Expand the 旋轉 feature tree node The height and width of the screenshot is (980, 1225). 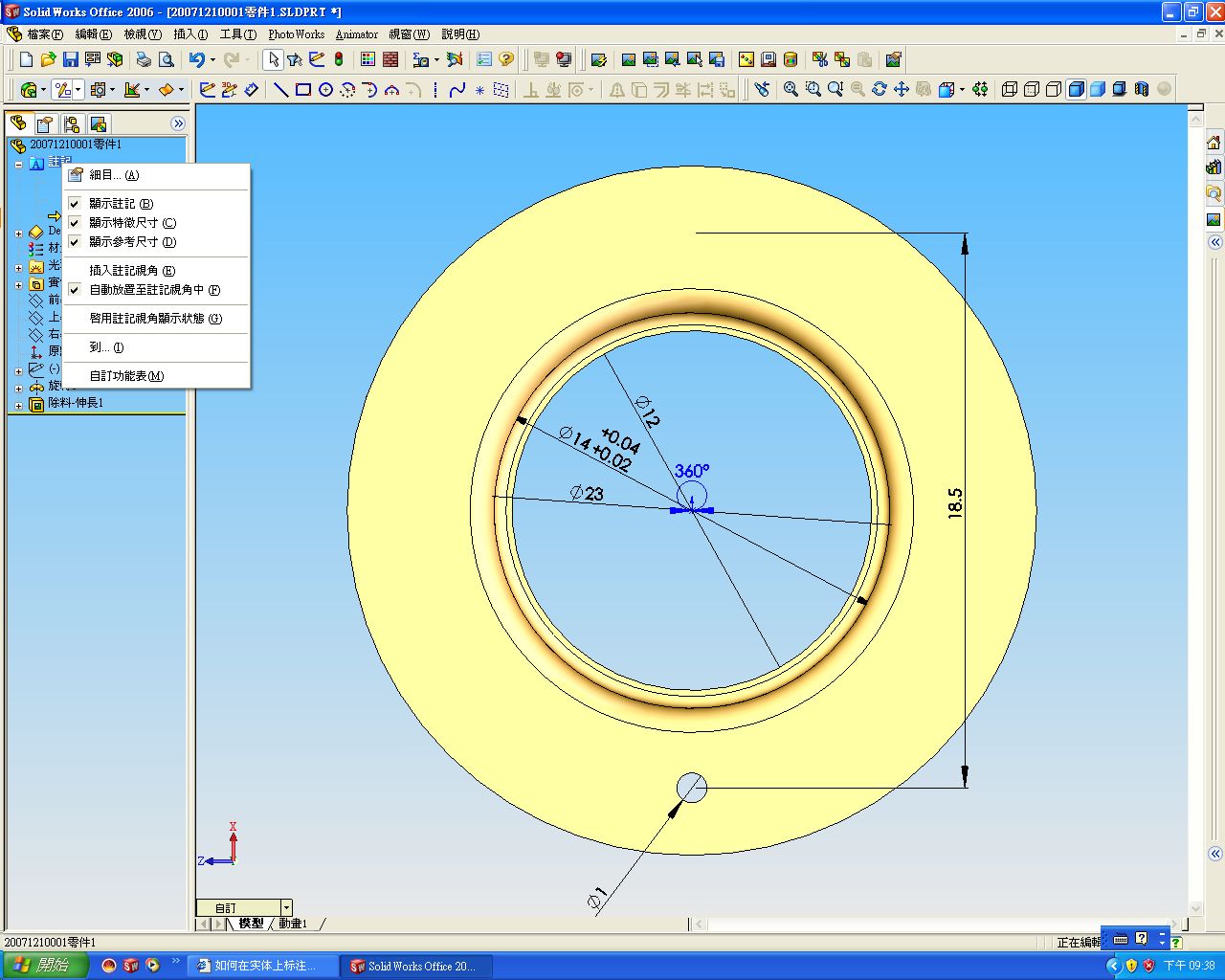pyautogui.click(x=18, y=388)
